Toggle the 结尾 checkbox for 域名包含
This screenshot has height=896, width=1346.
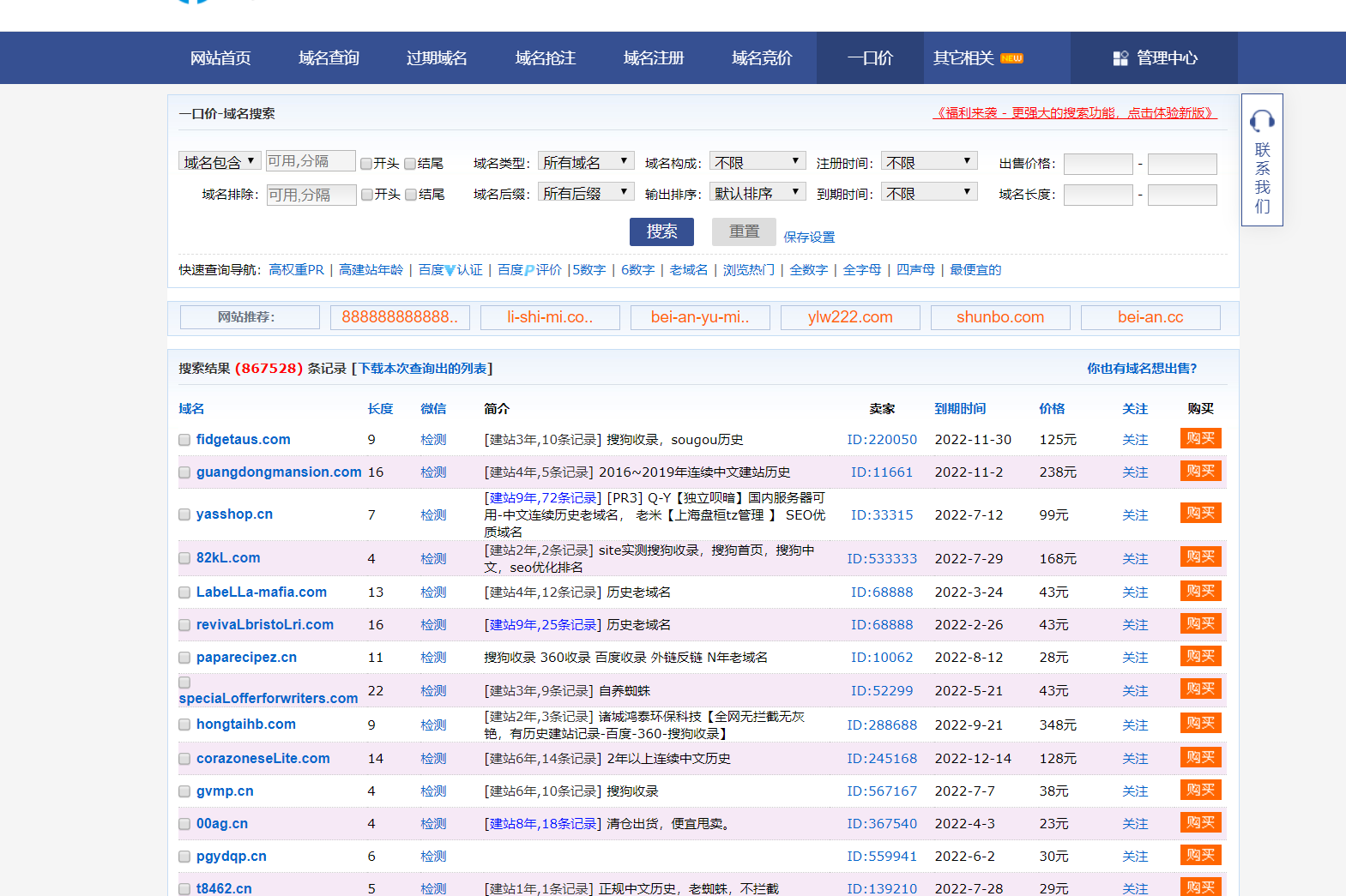(410, 164)
